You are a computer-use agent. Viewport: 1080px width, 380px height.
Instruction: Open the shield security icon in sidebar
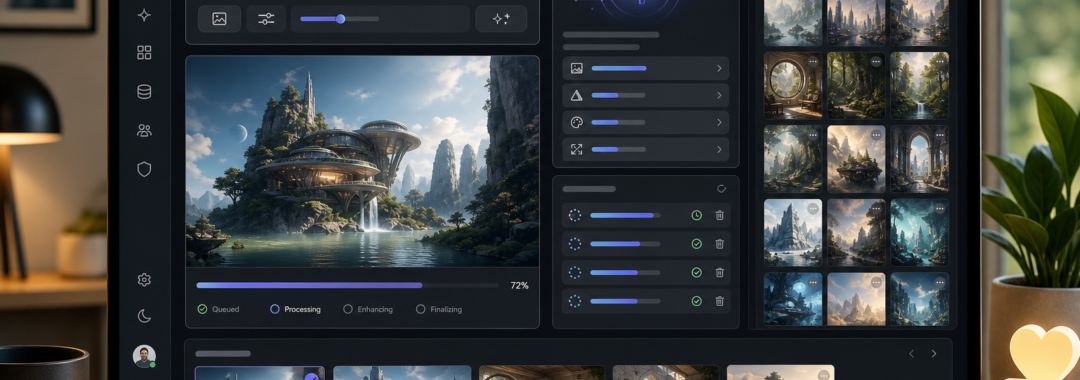coord(144,169)
